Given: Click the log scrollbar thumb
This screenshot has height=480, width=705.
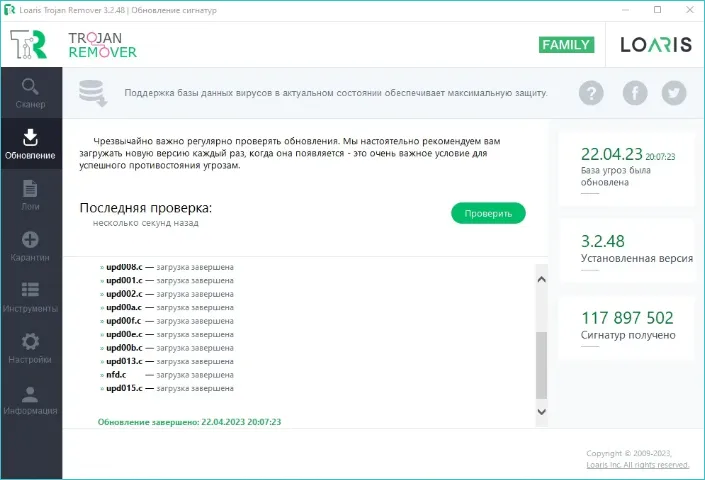Looking at the screenshot, I should click(x=542, y=365).
